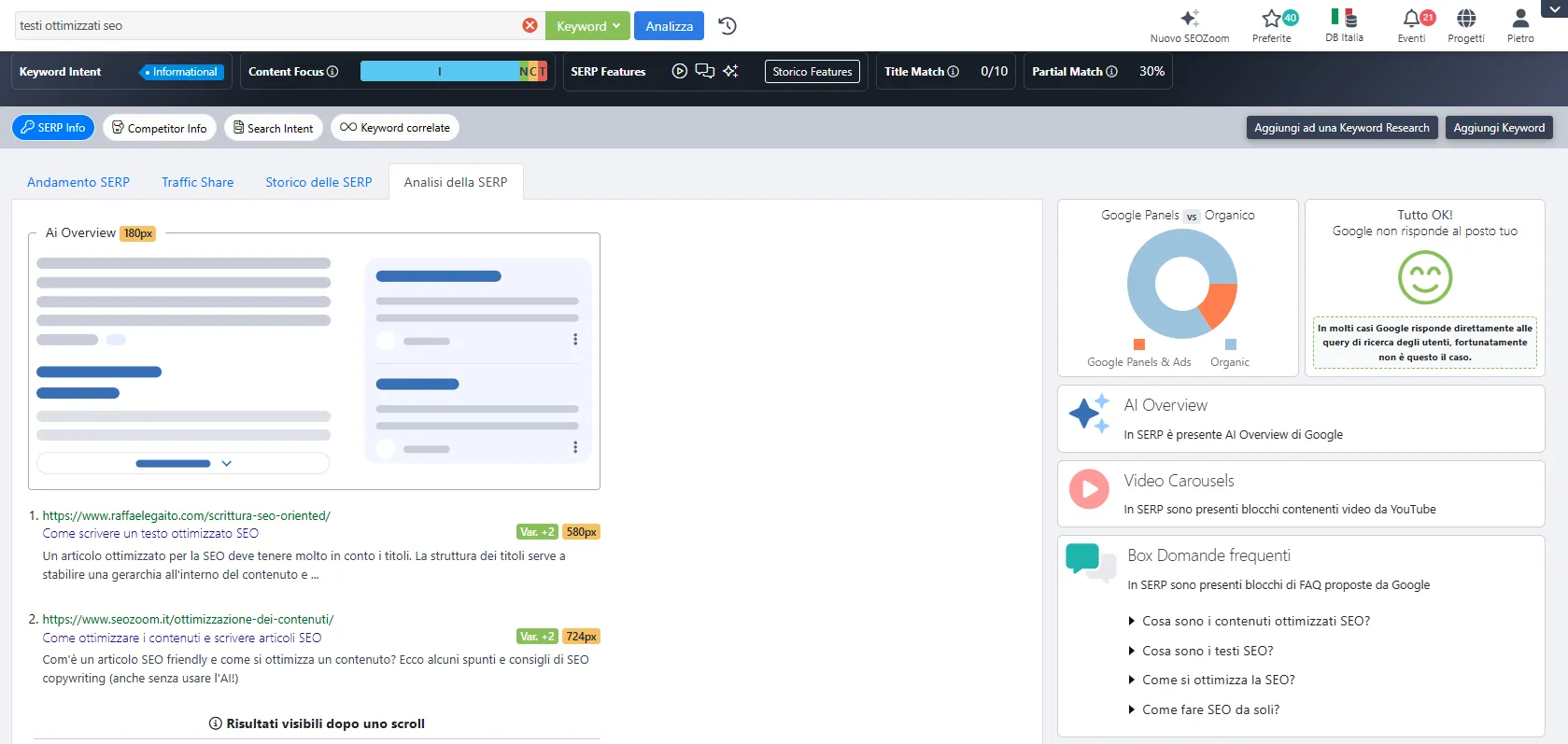
Task: Expand 'Cosa sono i testi SEO?' question
Action: (x=1207, y=651)
